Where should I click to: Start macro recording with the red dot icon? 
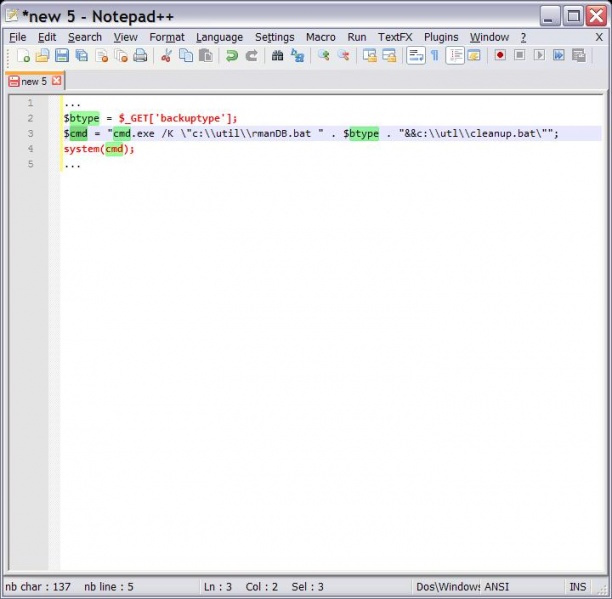click(x=499, y=56)
